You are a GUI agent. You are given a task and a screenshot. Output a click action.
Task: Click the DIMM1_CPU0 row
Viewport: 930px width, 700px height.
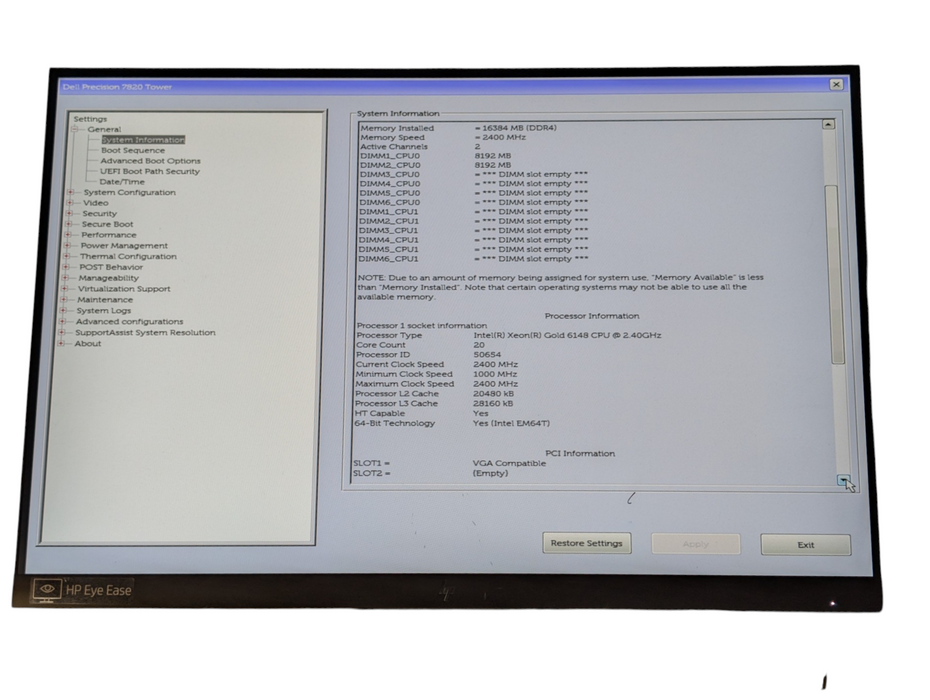click(x=435, y=155)
